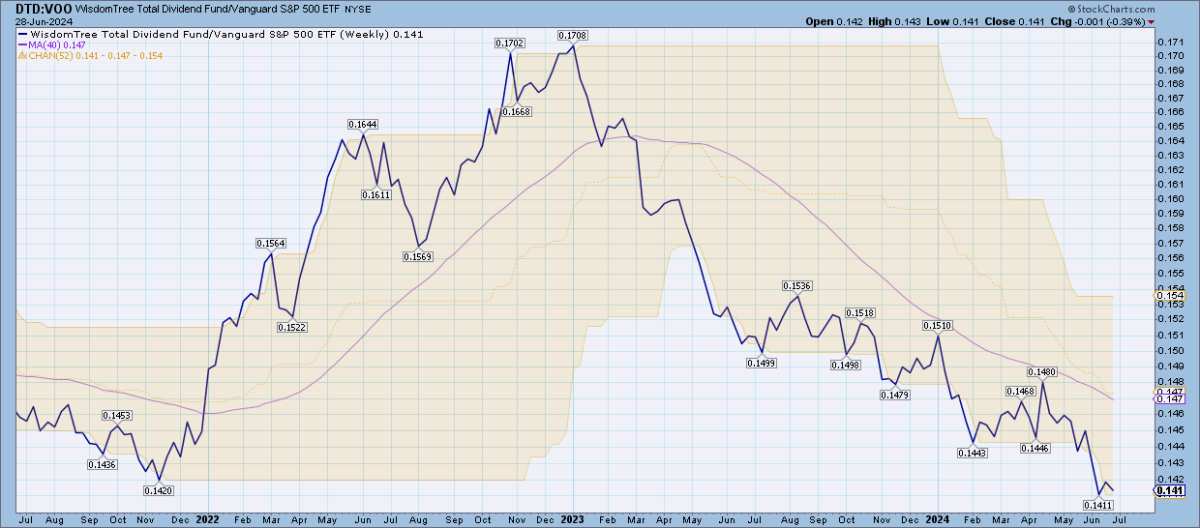Click the 0.1518 price label
Image resolution: width=1200 pixels, height=528 pixels.
pyautogui.click(x=860, y=314)
